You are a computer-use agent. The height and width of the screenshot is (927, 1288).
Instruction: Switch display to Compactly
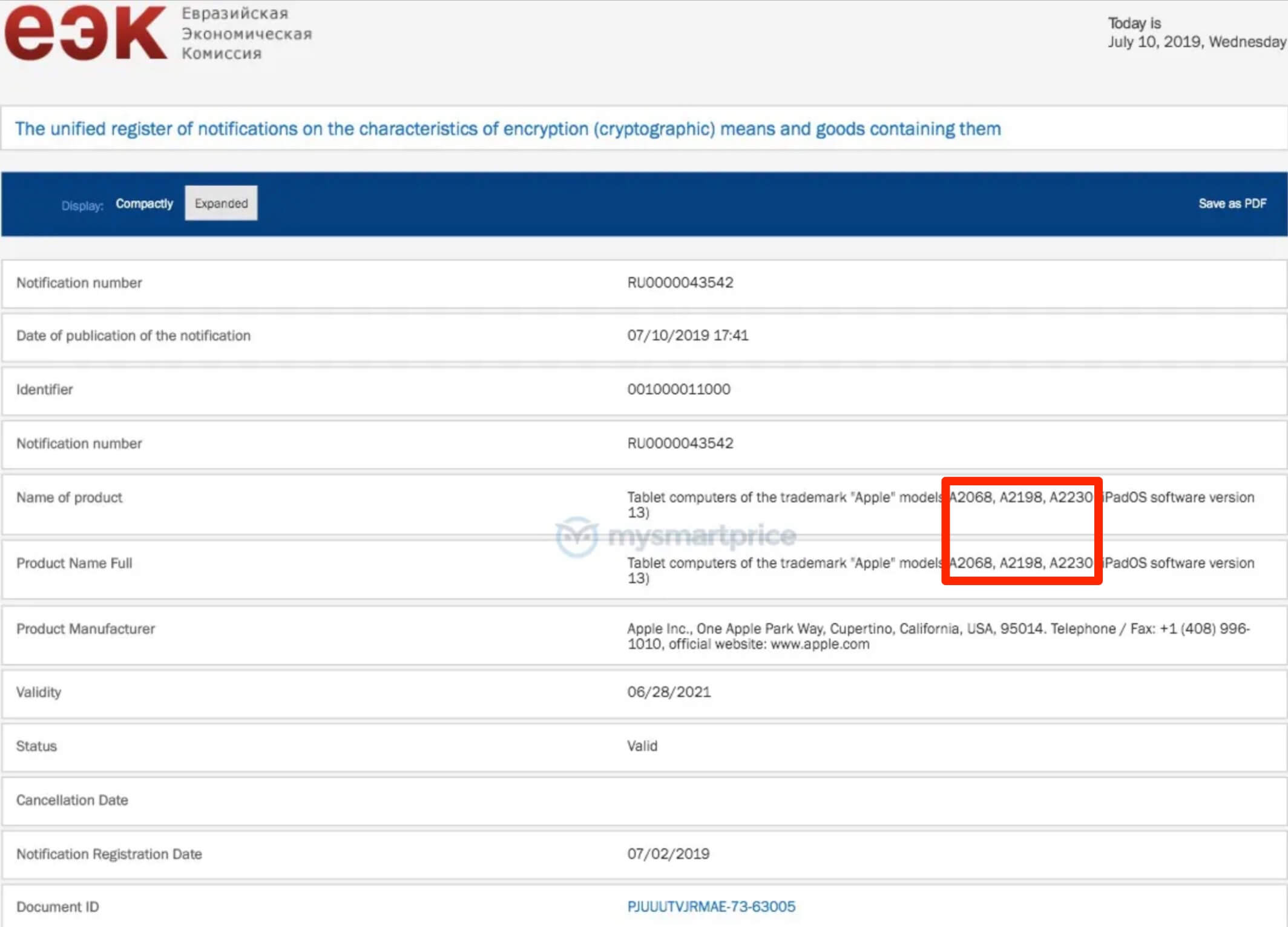[x=144, y=203]
